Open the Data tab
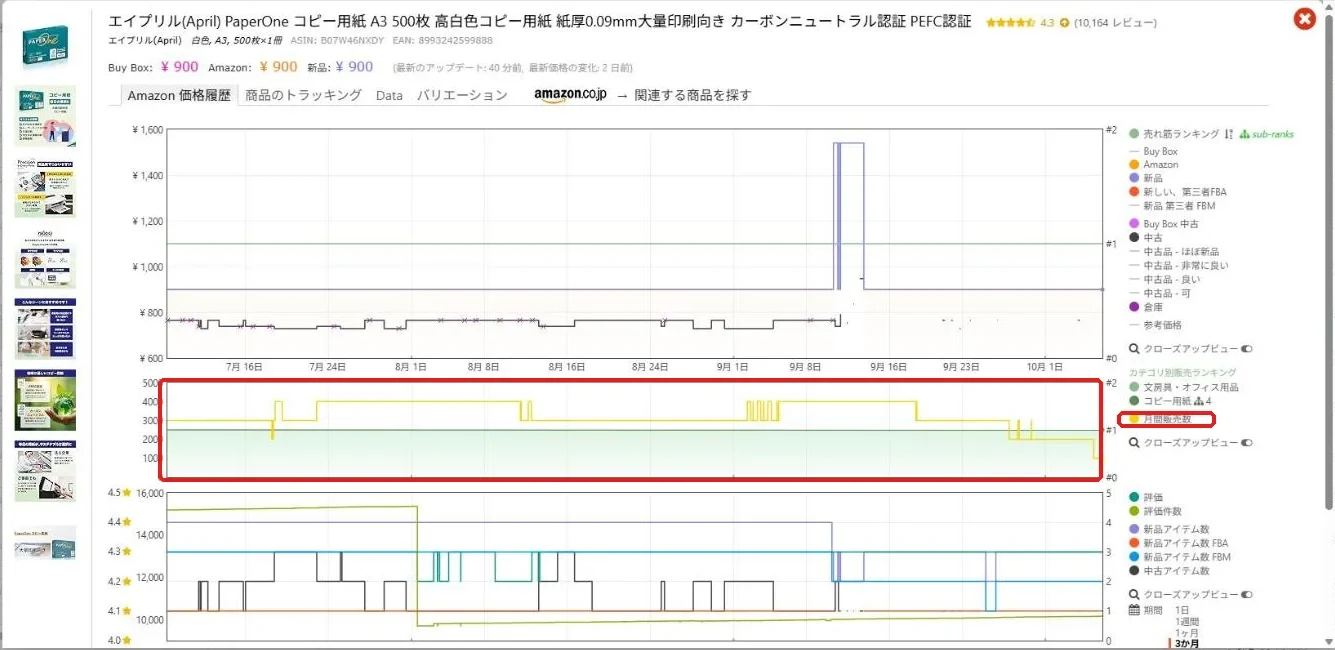This screenshot has width=1335, height=650. 389,95
